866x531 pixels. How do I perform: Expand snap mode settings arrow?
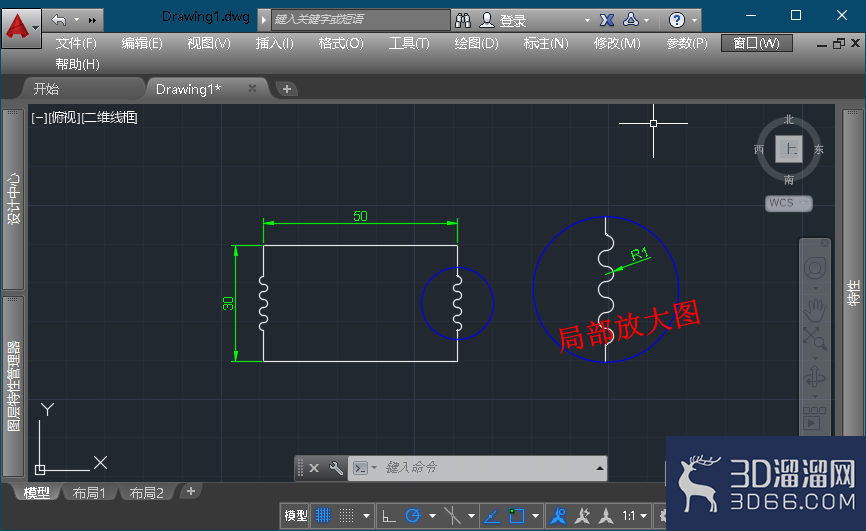(x=366, y=516)
